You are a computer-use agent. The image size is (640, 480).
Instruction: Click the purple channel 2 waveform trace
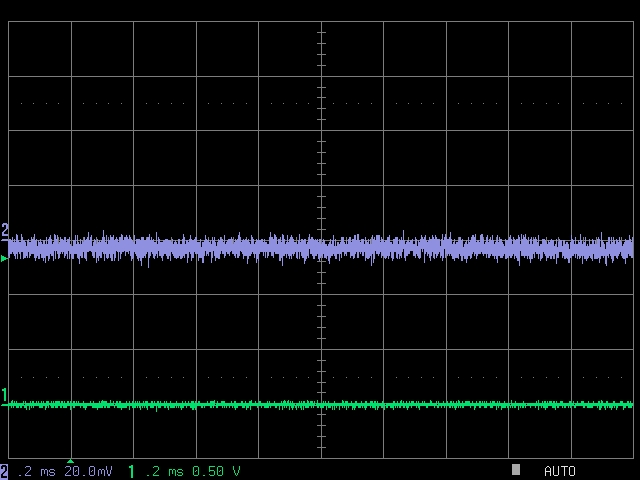point(321,249)
